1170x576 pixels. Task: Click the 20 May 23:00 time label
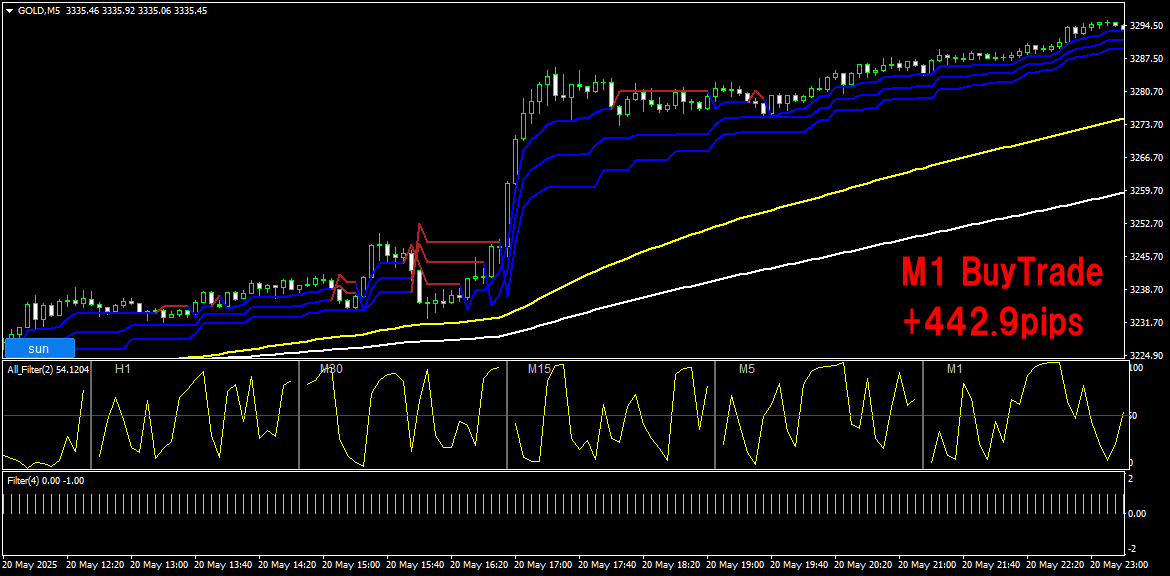coord(1119,565)
